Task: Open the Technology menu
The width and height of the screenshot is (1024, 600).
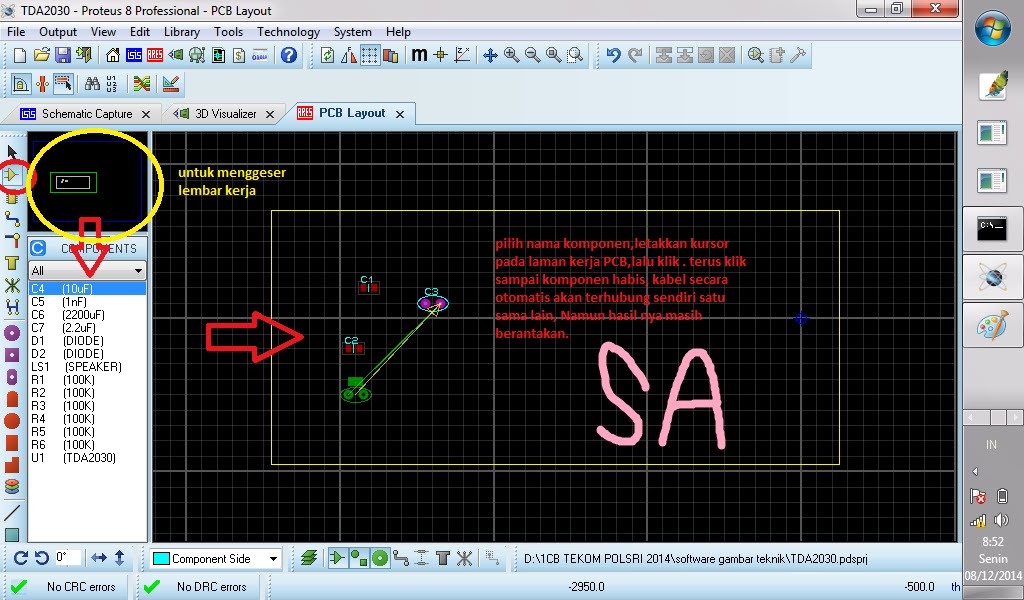Action: click(x=288, y=32)
